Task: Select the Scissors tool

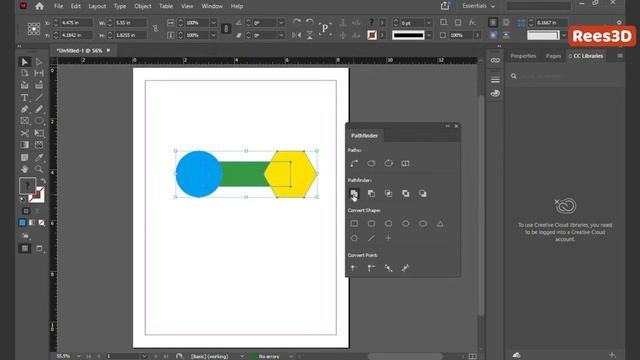Action: coord(25,133)
